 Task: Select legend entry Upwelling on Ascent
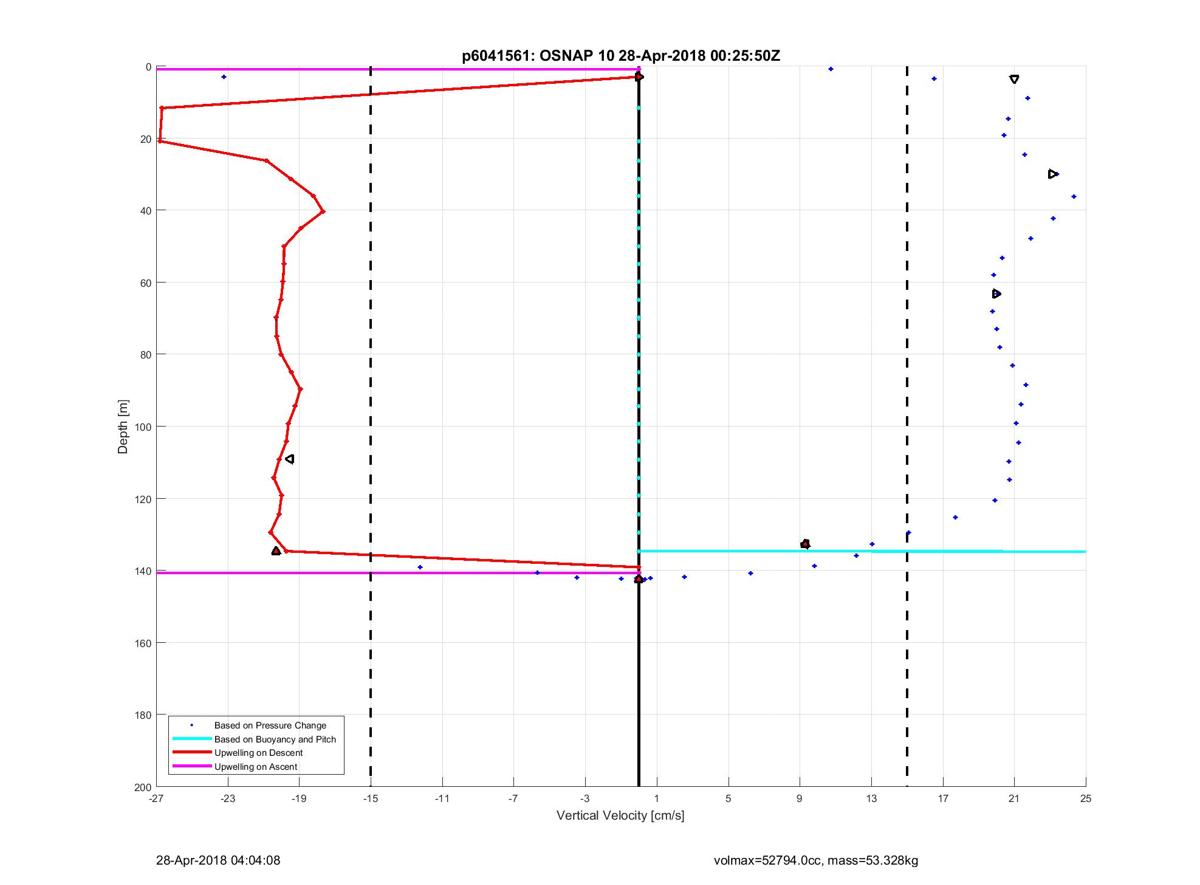coord(256,766)
